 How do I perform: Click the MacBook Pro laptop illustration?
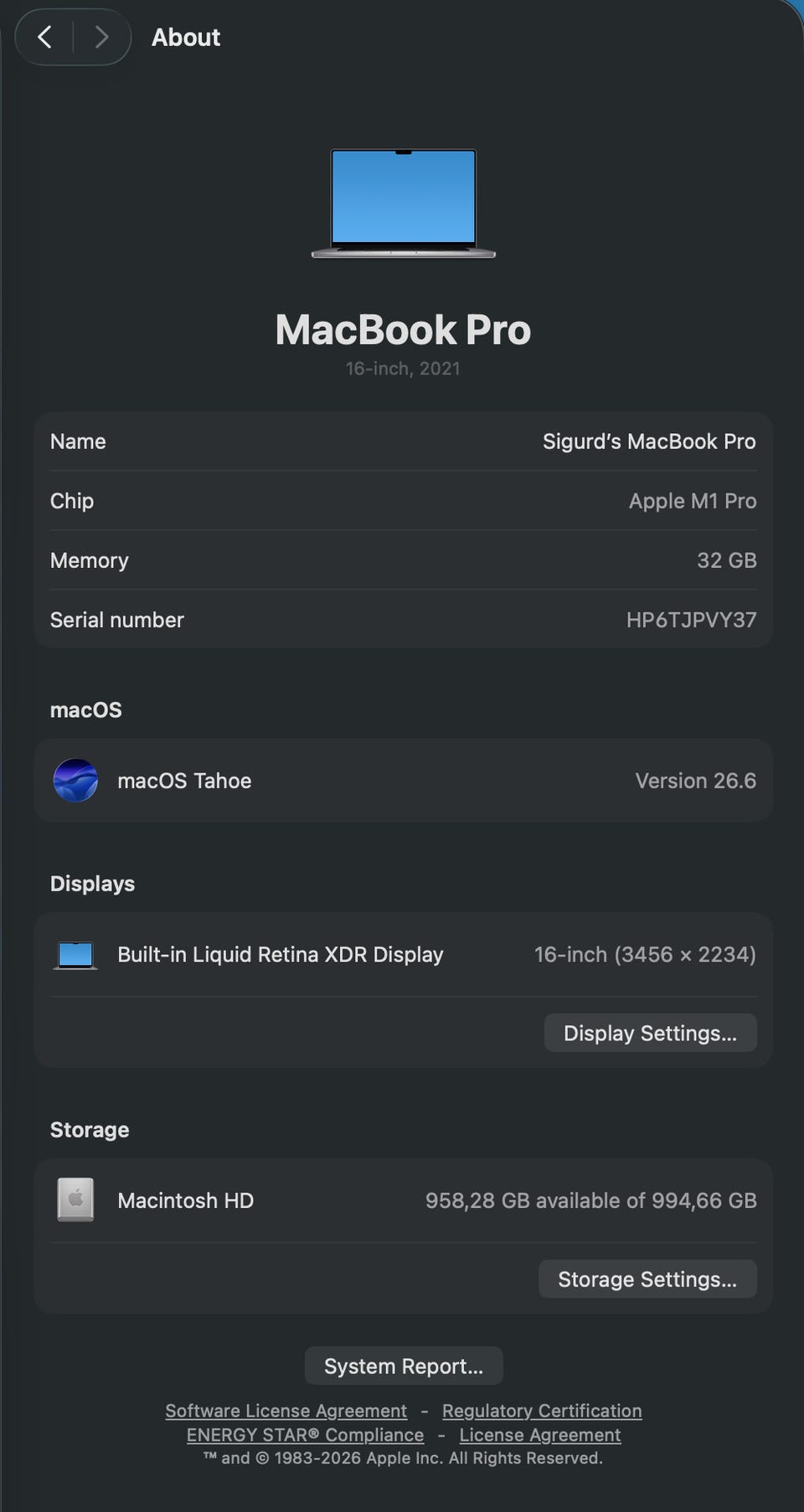[x=404, y=203]
